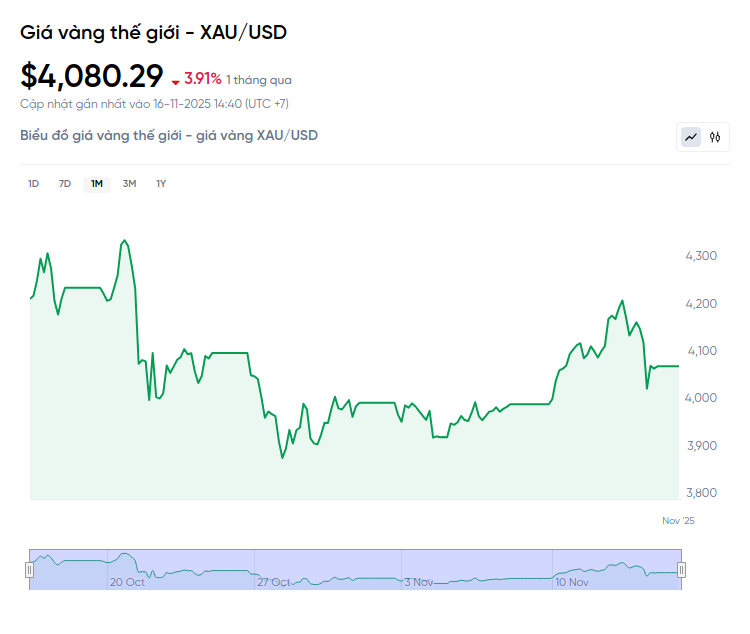Click the 10 Nov marker in navigator
The height and width of the screenshot is (634, 750).
tap(573, 582)
